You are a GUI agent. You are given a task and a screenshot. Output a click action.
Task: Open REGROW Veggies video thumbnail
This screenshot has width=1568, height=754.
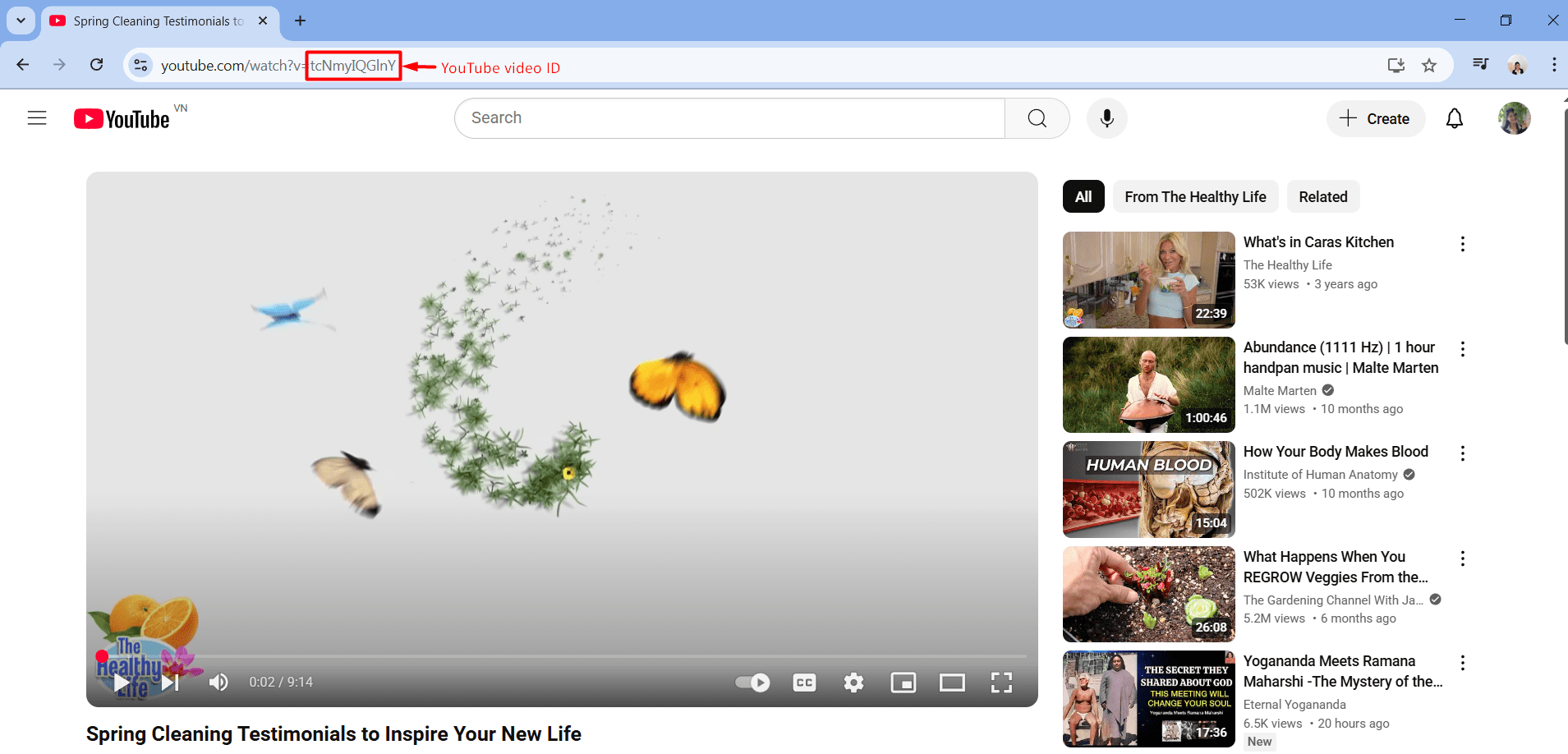pos(1148,594)
